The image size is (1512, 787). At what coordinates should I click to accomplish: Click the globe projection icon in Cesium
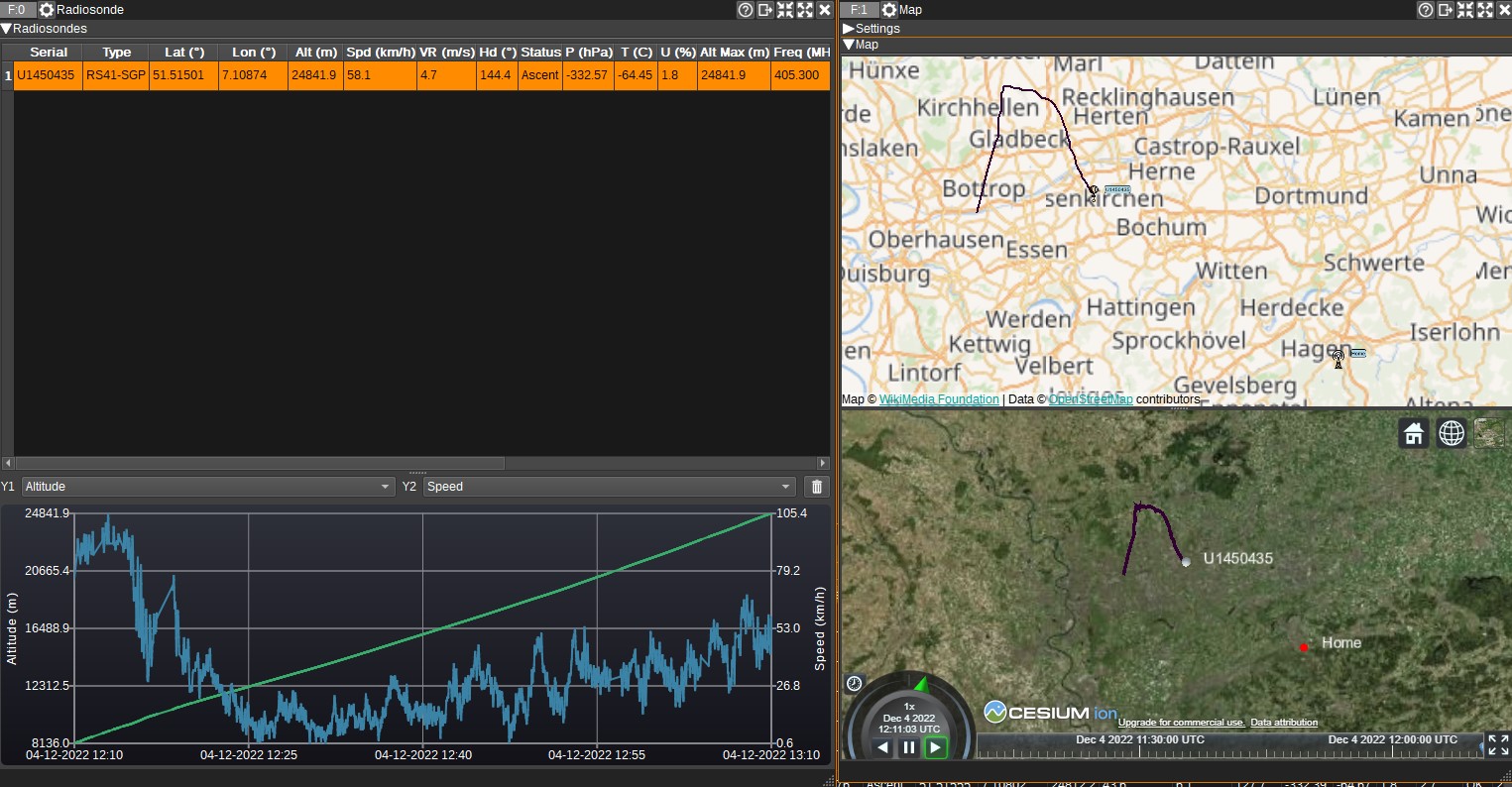tap(1451, 433)
